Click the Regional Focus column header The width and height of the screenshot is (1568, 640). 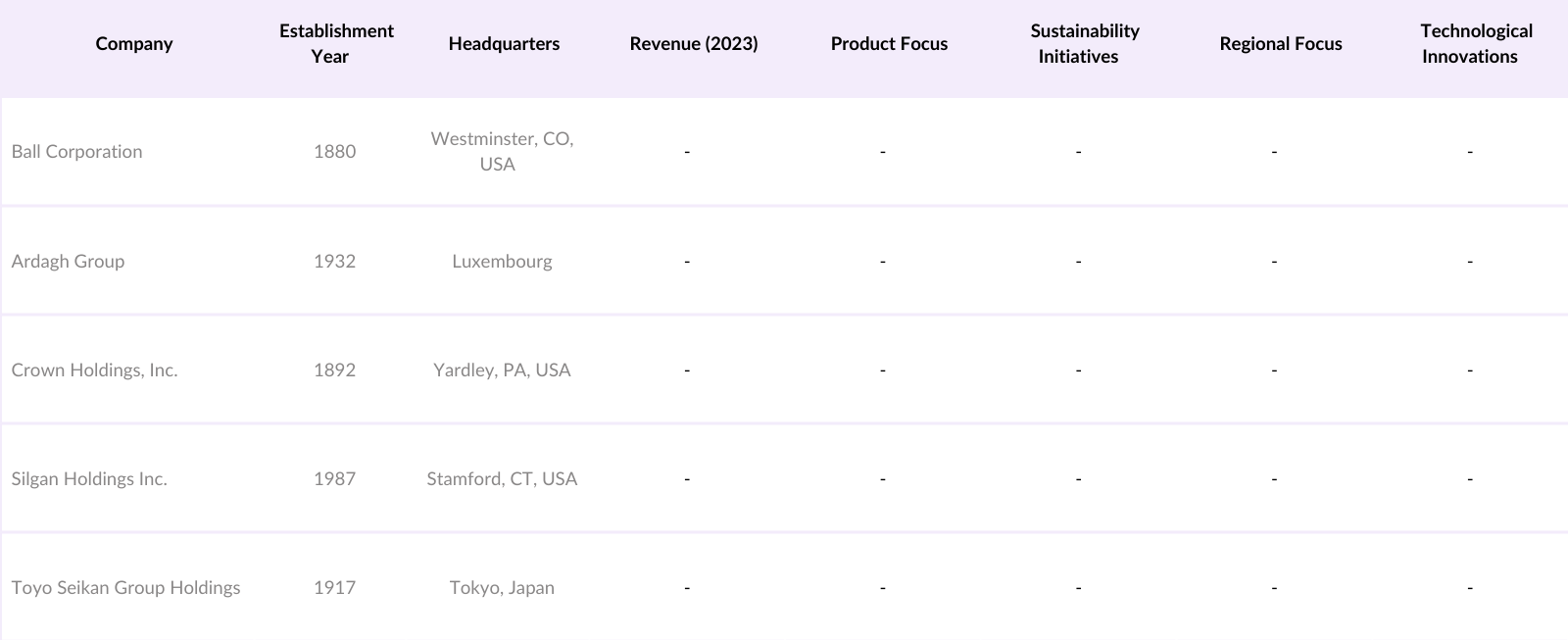pyautogui.click(x=1281, y=44)
